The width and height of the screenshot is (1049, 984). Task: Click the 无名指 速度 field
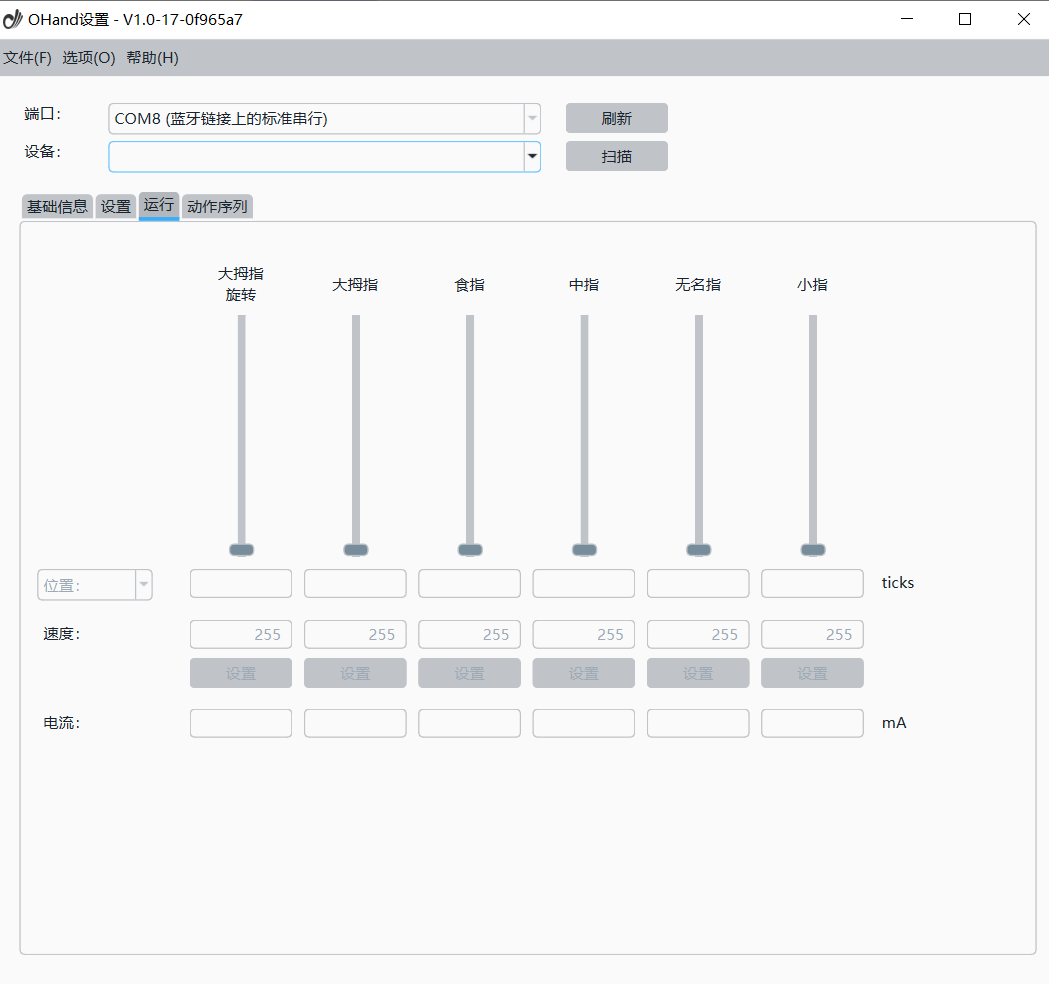tap(698, 635)
